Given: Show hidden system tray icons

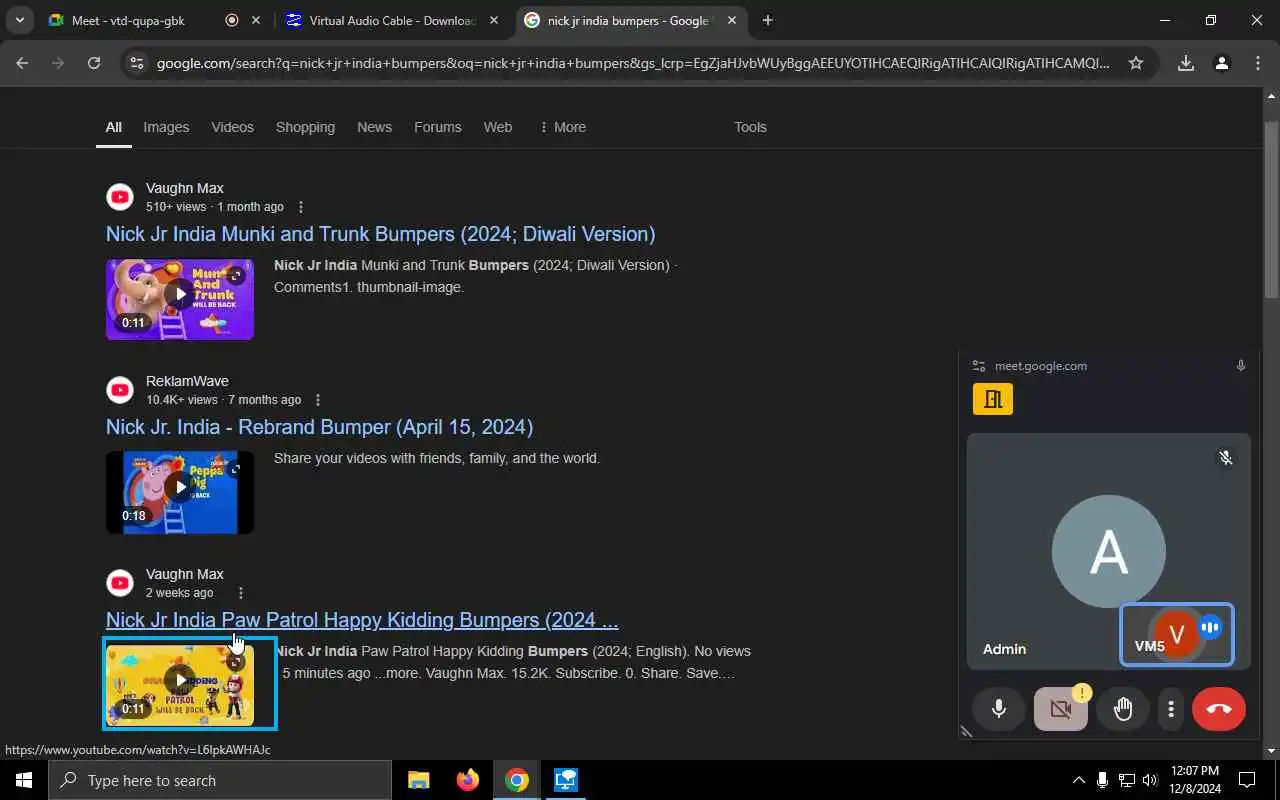Looking at the screenshot, I should pos(1078,780).
